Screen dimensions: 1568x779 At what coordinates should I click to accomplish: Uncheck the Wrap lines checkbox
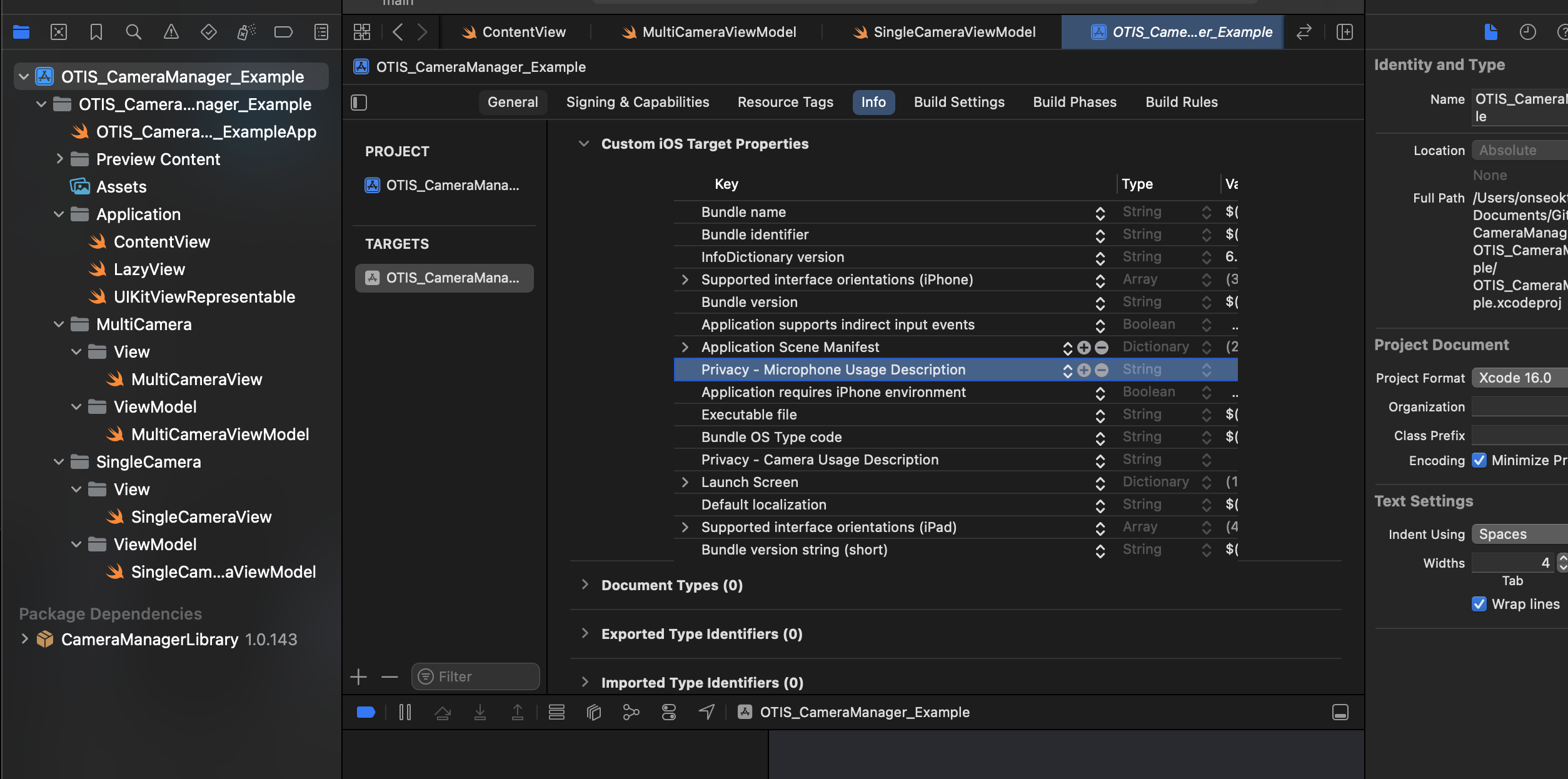tap(1479, 604)
